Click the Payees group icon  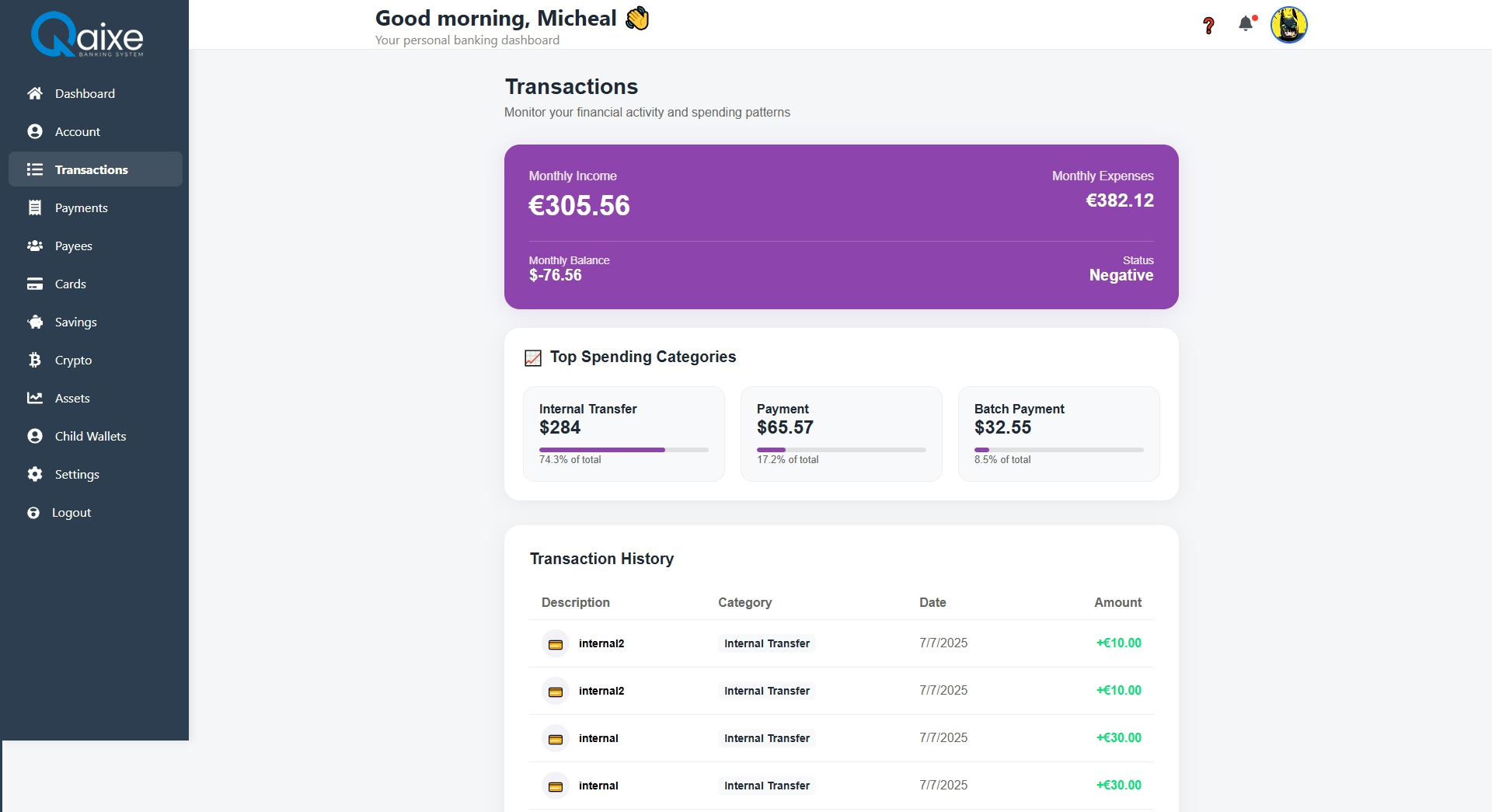point(35,246)
